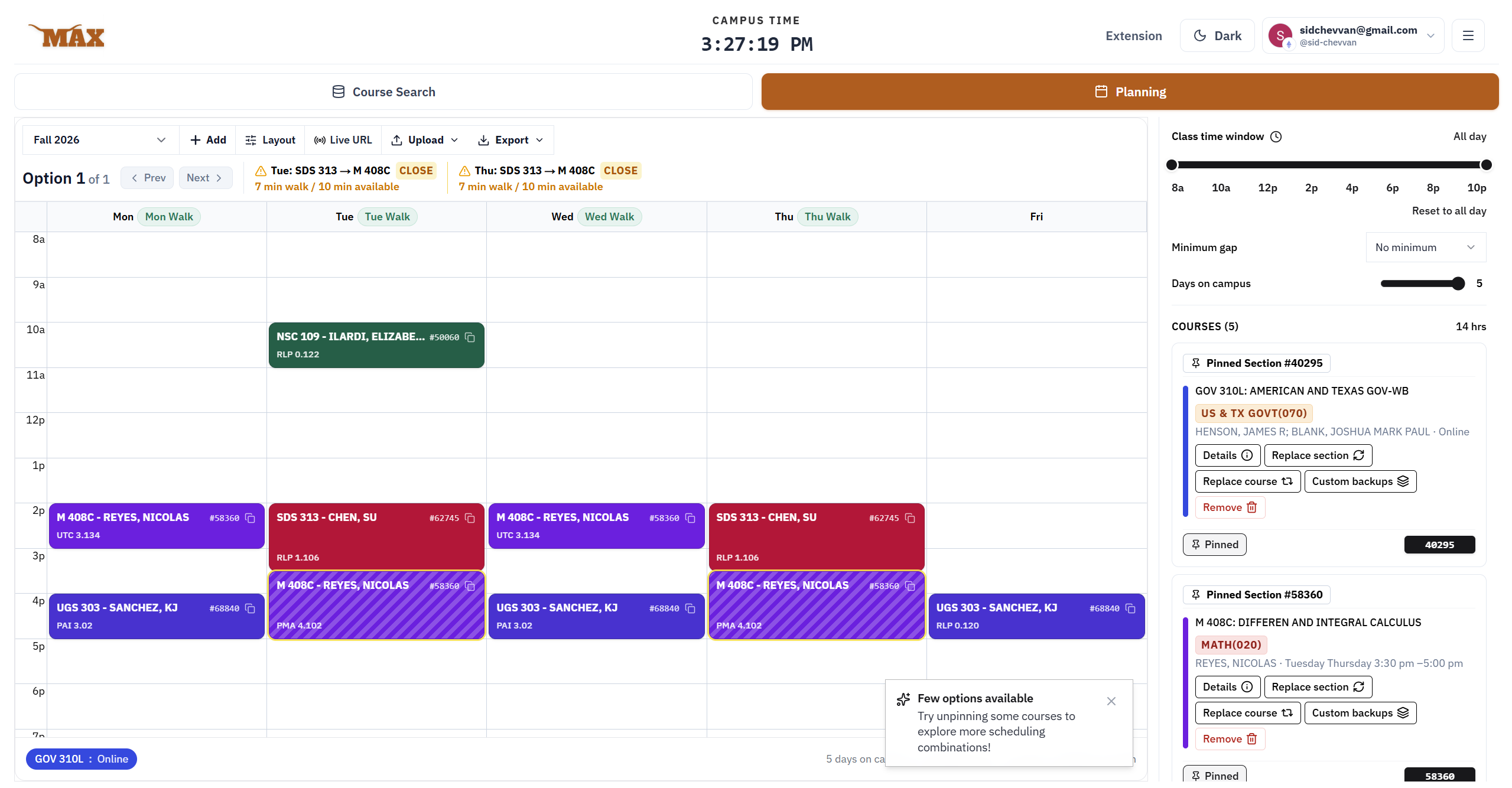Image resolution: width=1512 pixels, height=788 pixels.
Task: Expand the Upload menu
Action: 425,140
